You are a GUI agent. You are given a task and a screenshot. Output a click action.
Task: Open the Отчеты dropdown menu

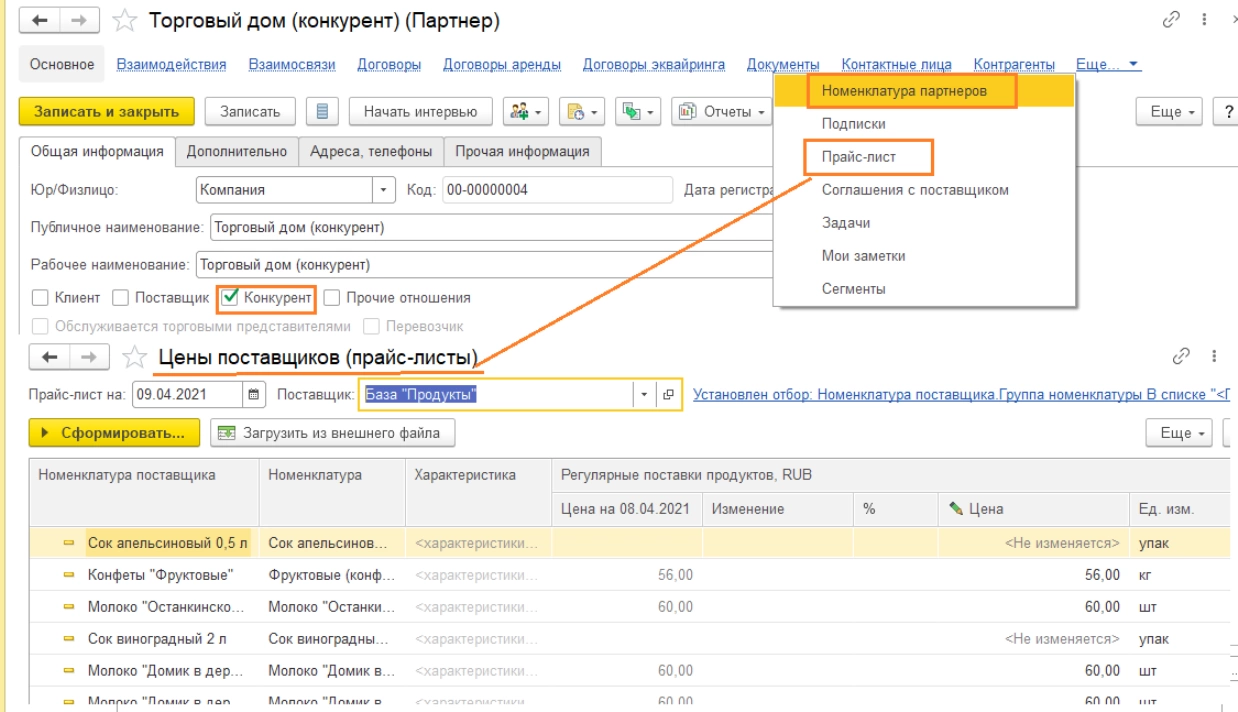point(726,111)
